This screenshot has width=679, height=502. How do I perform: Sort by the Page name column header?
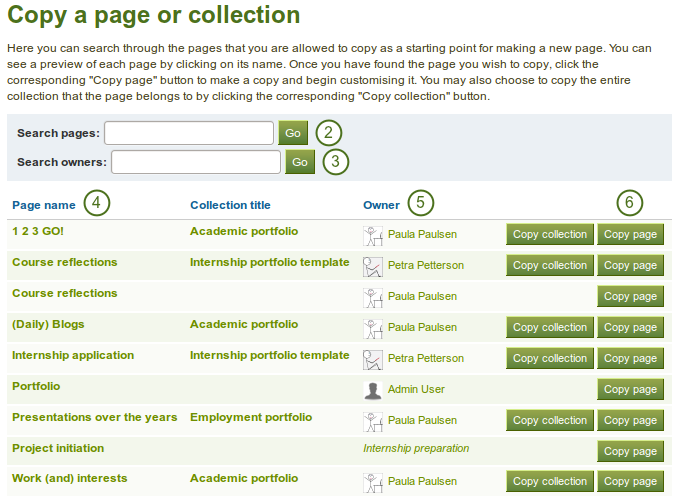(44, 205)
